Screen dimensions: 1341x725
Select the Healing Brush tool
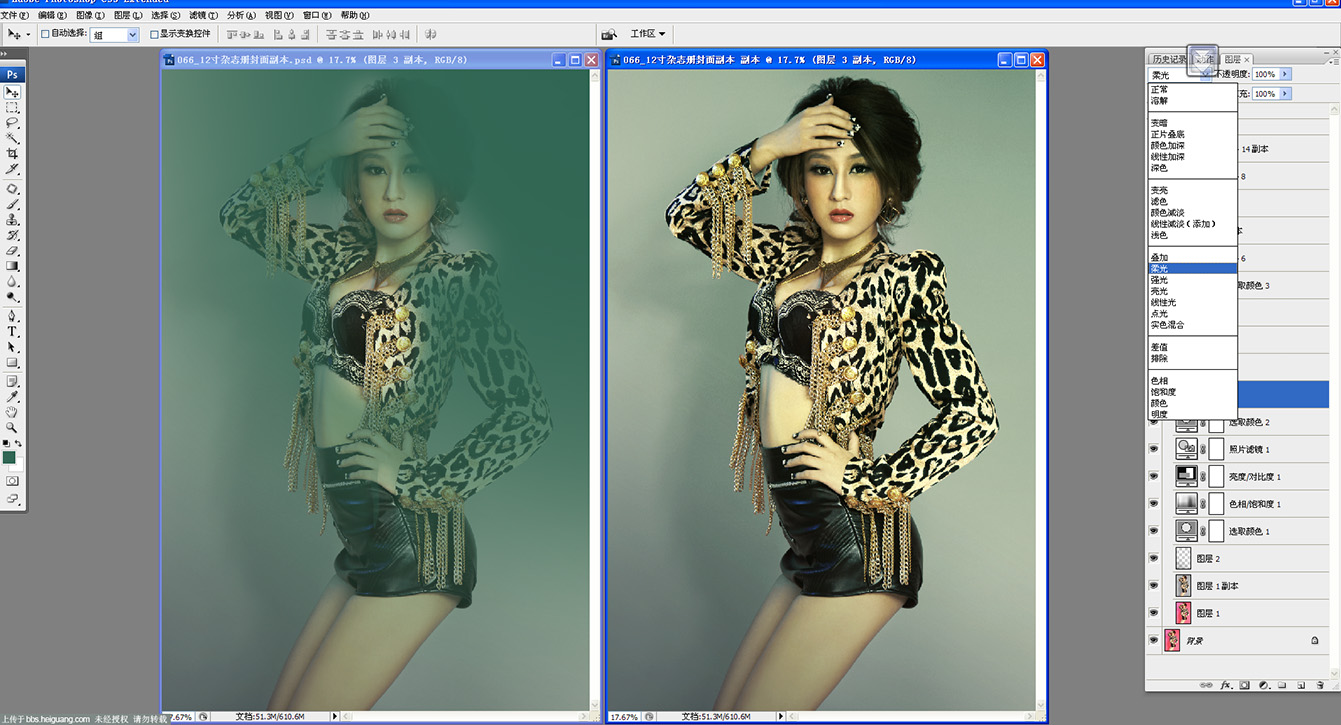(12, 189)
